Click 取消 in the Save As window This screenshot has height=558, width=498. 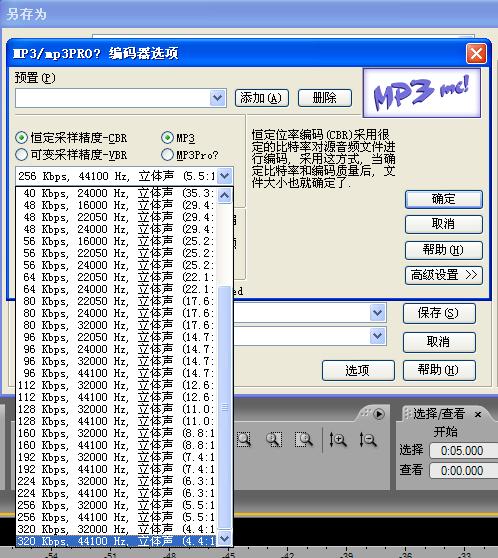click(439, 342)
